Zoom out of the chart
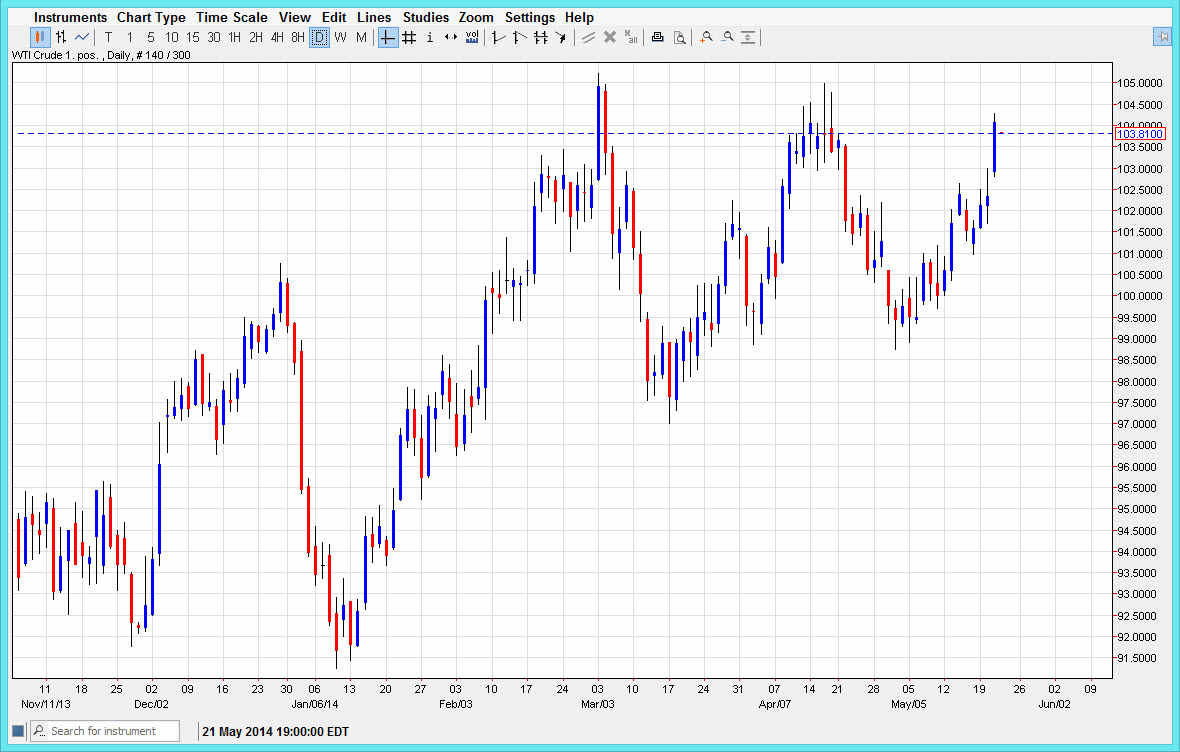This screenshot has height=752, width=1180. pyautogui.click(x=727, y=36)
